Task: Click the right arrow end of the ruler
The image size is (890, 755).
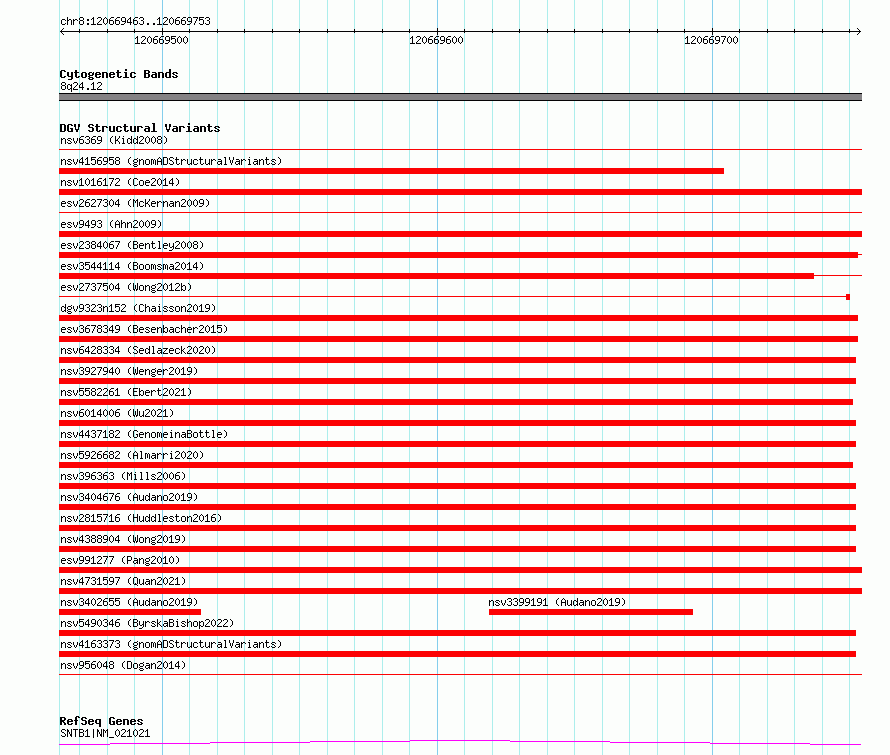Action: point(858,31)
